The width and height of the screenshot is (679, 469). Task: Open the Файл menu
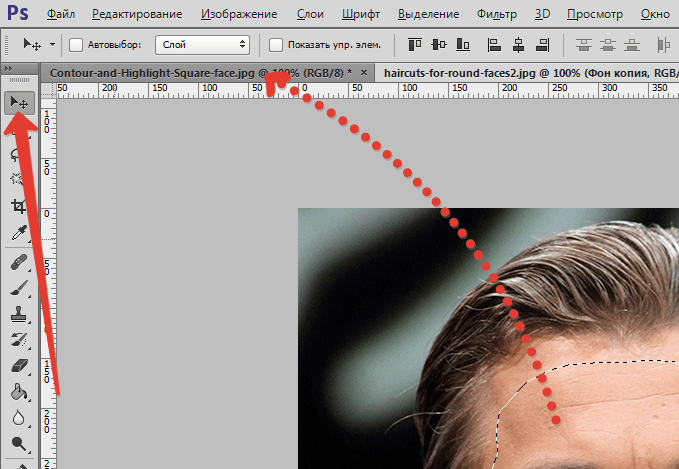(61, 14)
